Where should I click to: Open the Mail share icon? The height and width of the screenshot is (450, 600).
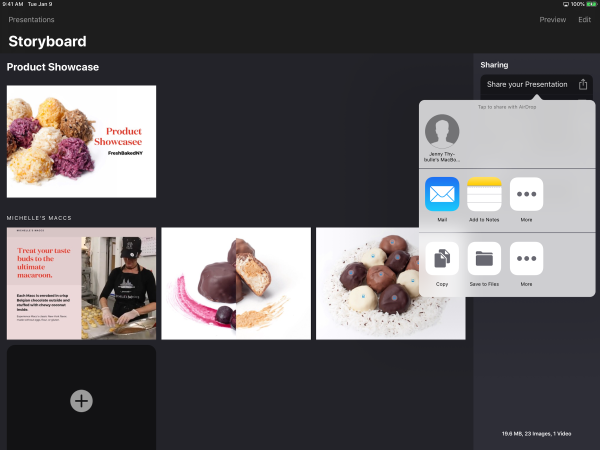pos(442,194)
